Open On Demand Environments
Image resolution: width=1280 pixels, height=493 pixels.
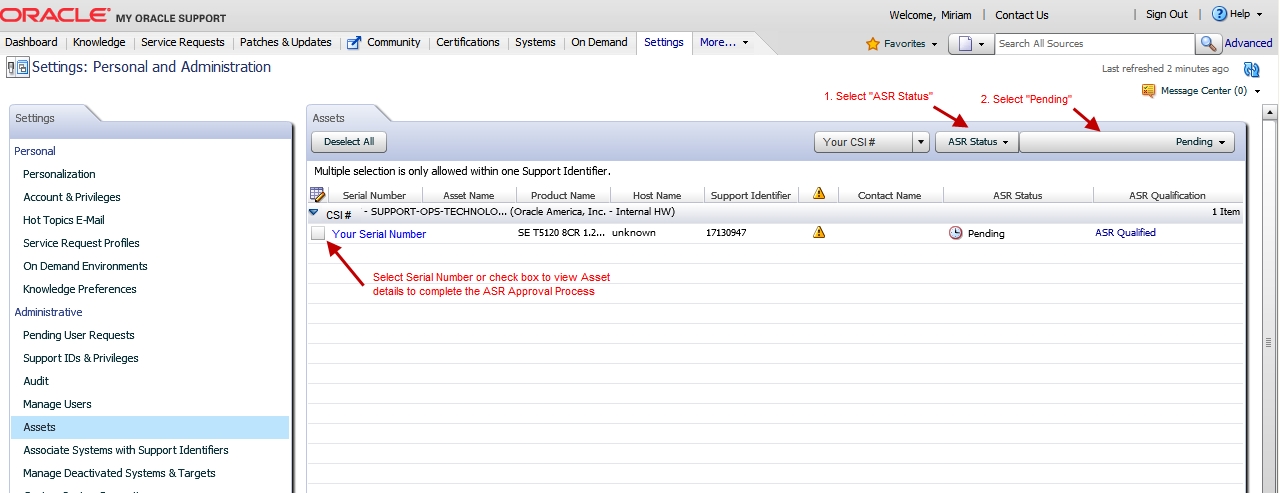click(85, 266)
